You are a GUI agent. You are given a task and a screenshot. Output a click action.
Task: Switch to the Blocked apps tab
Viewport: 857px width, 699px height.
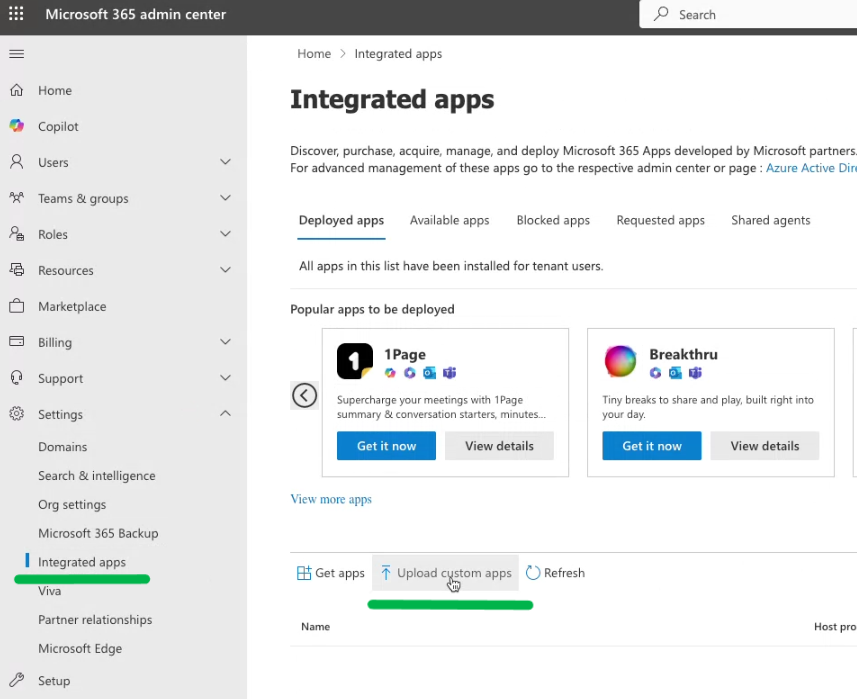coord(553,220)
